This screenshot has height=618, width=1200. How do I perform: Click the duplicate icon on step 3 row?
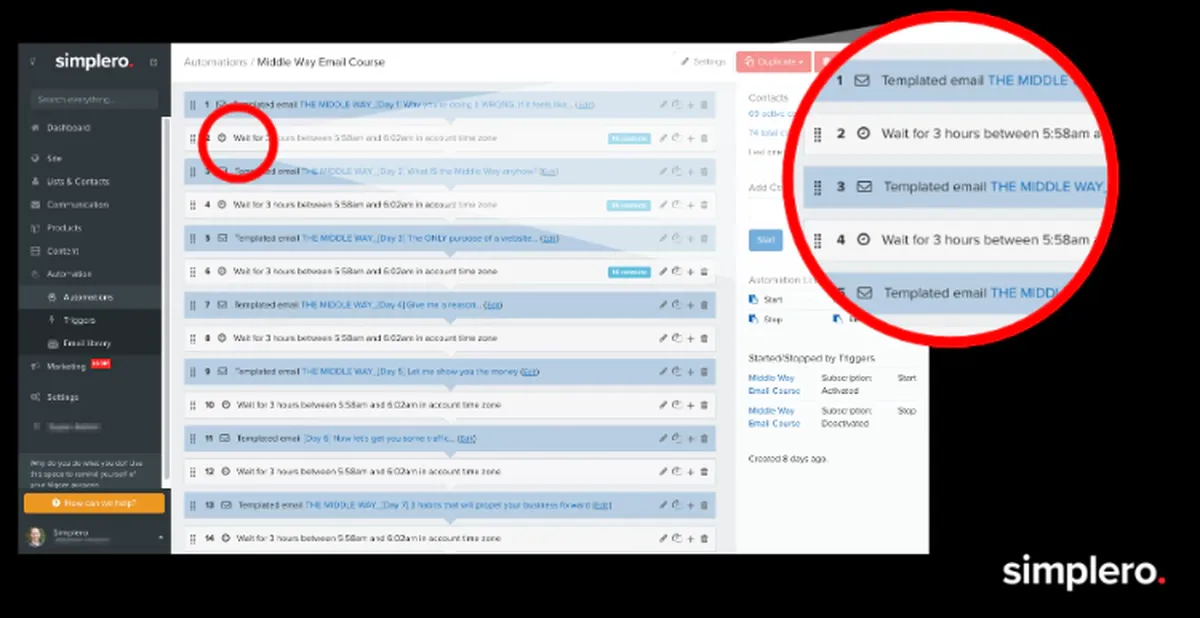coord(676,171)
